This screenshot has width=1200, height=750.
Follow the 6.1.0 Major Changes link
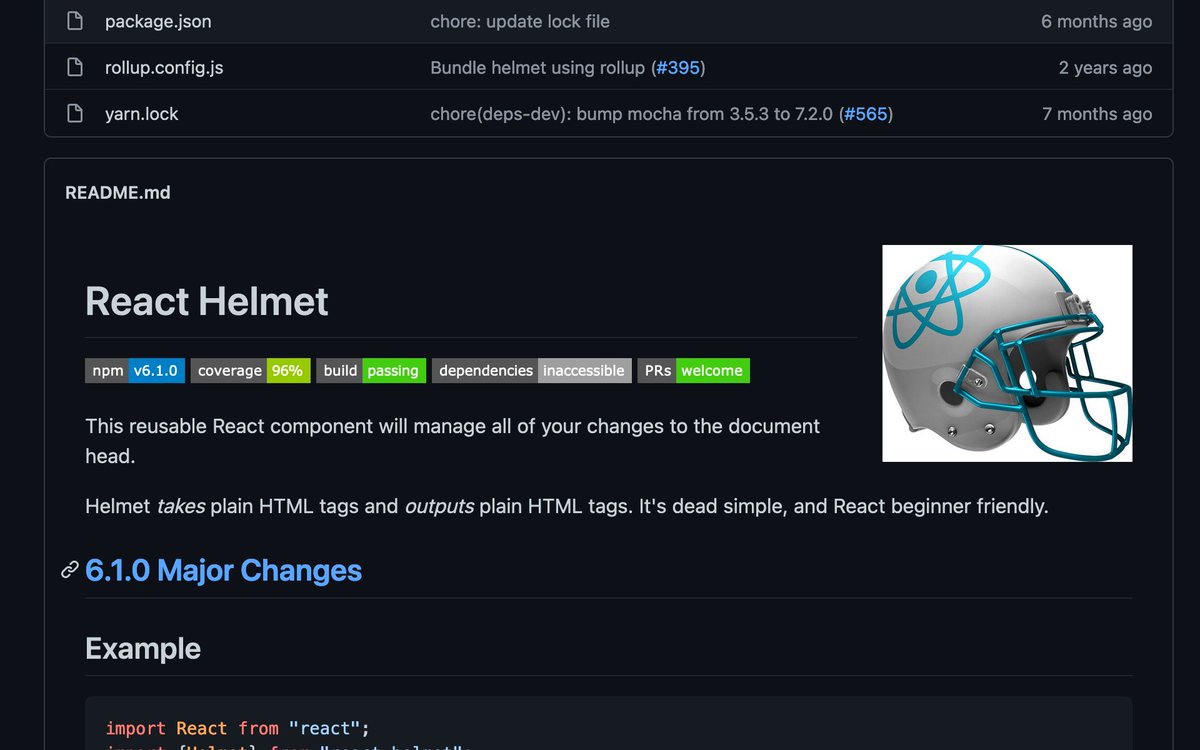224,570
